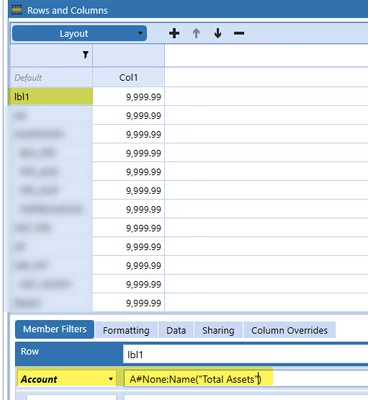Click the plus icon to add a row
Viewport: 368px width, 400px height.
click(174, 33)
